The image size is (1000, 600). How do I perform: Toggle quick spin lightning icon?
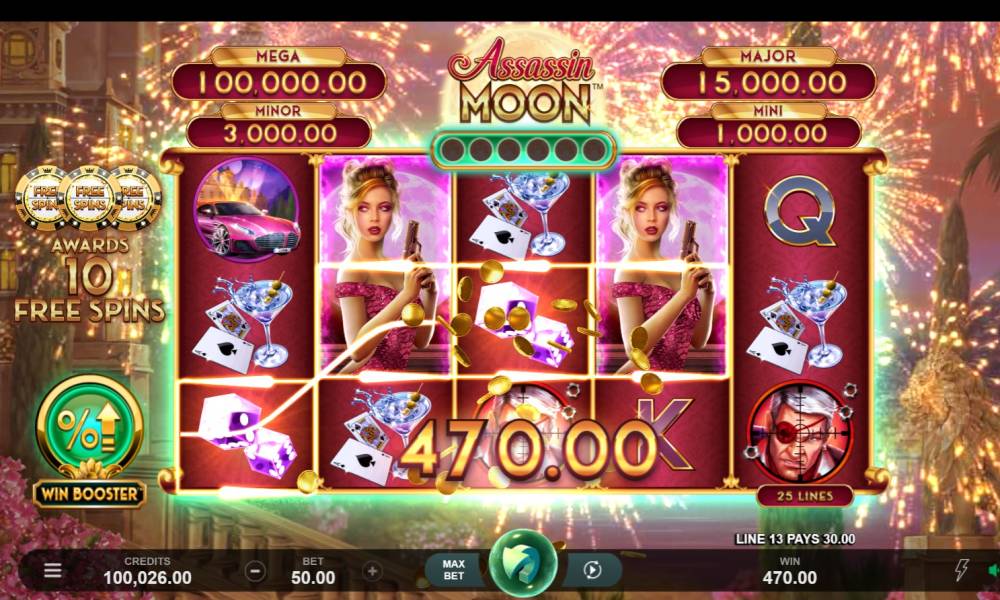tap(962, 569)
